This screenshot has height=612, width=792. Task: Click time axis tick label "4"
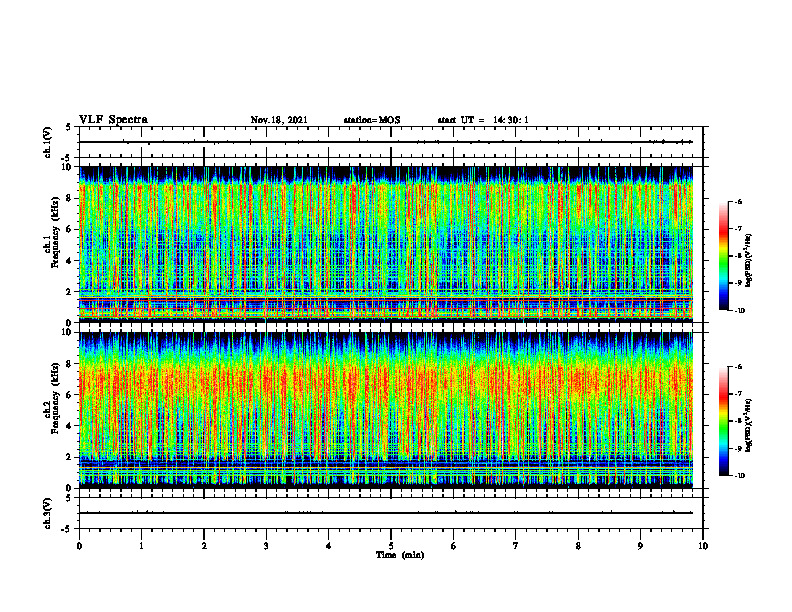click(329, 546)
